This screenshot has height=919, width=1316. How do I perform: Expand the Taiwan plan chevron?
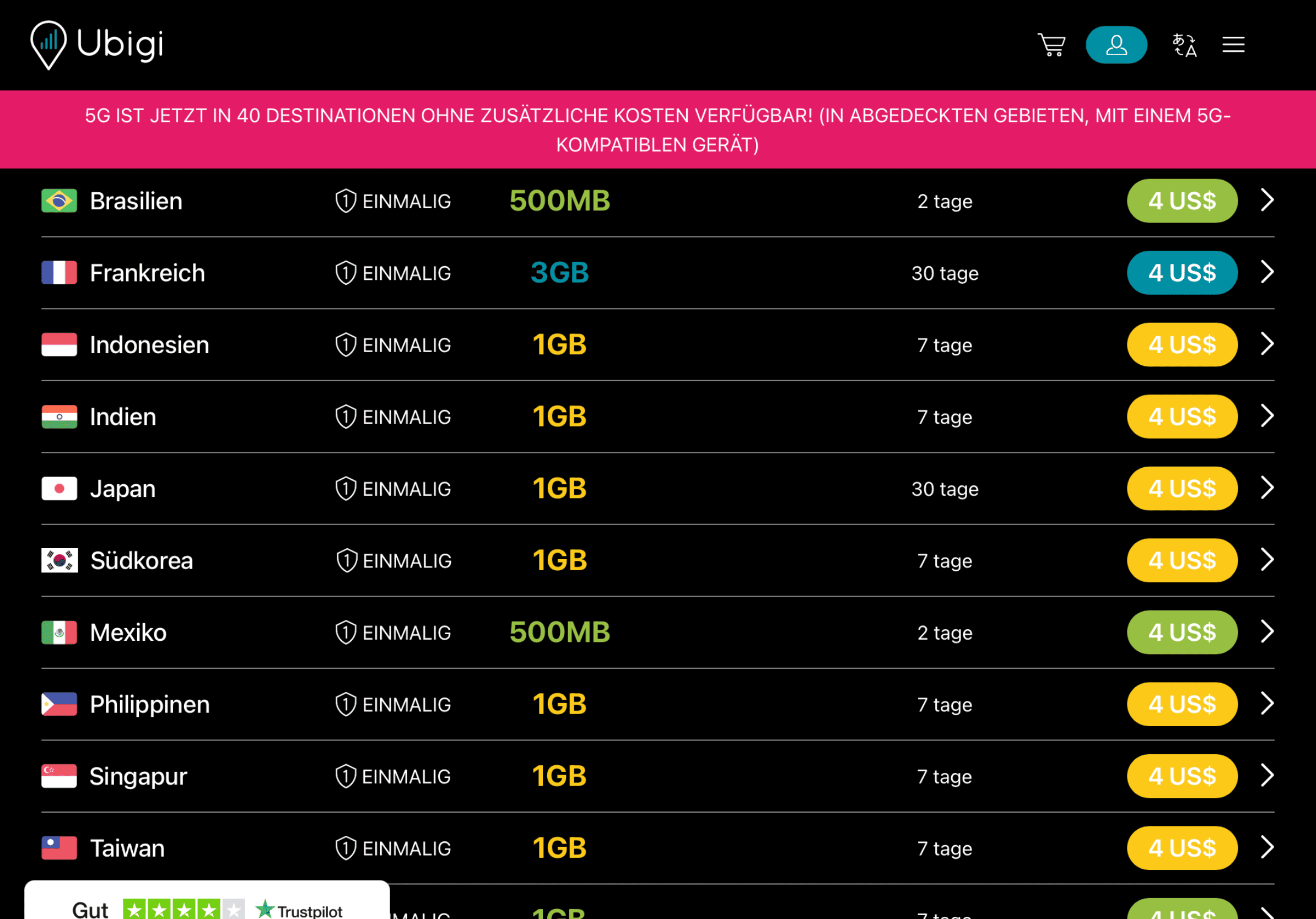tap(1268, 847)
